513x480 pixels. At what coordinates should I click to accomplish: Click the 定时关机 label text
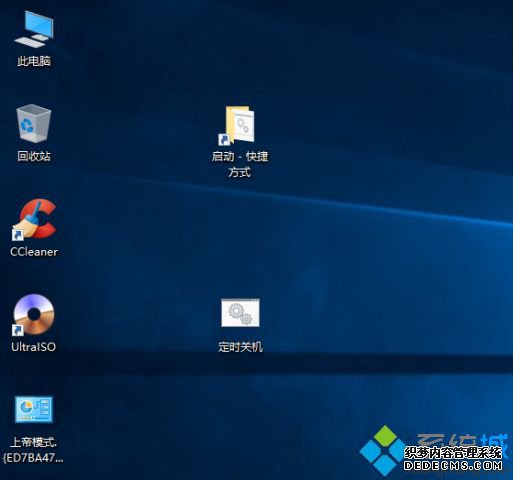point(240,347)
